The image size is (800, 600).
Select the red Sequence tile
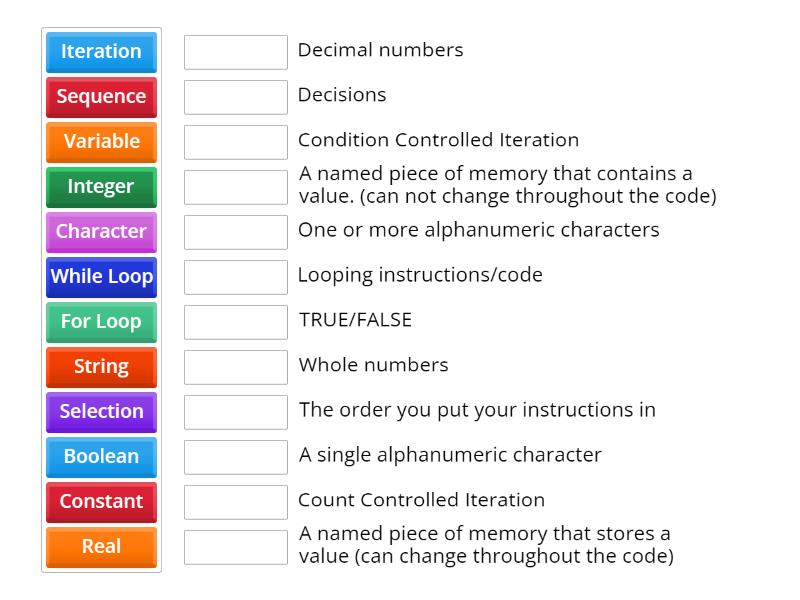[x=101, y=96]
